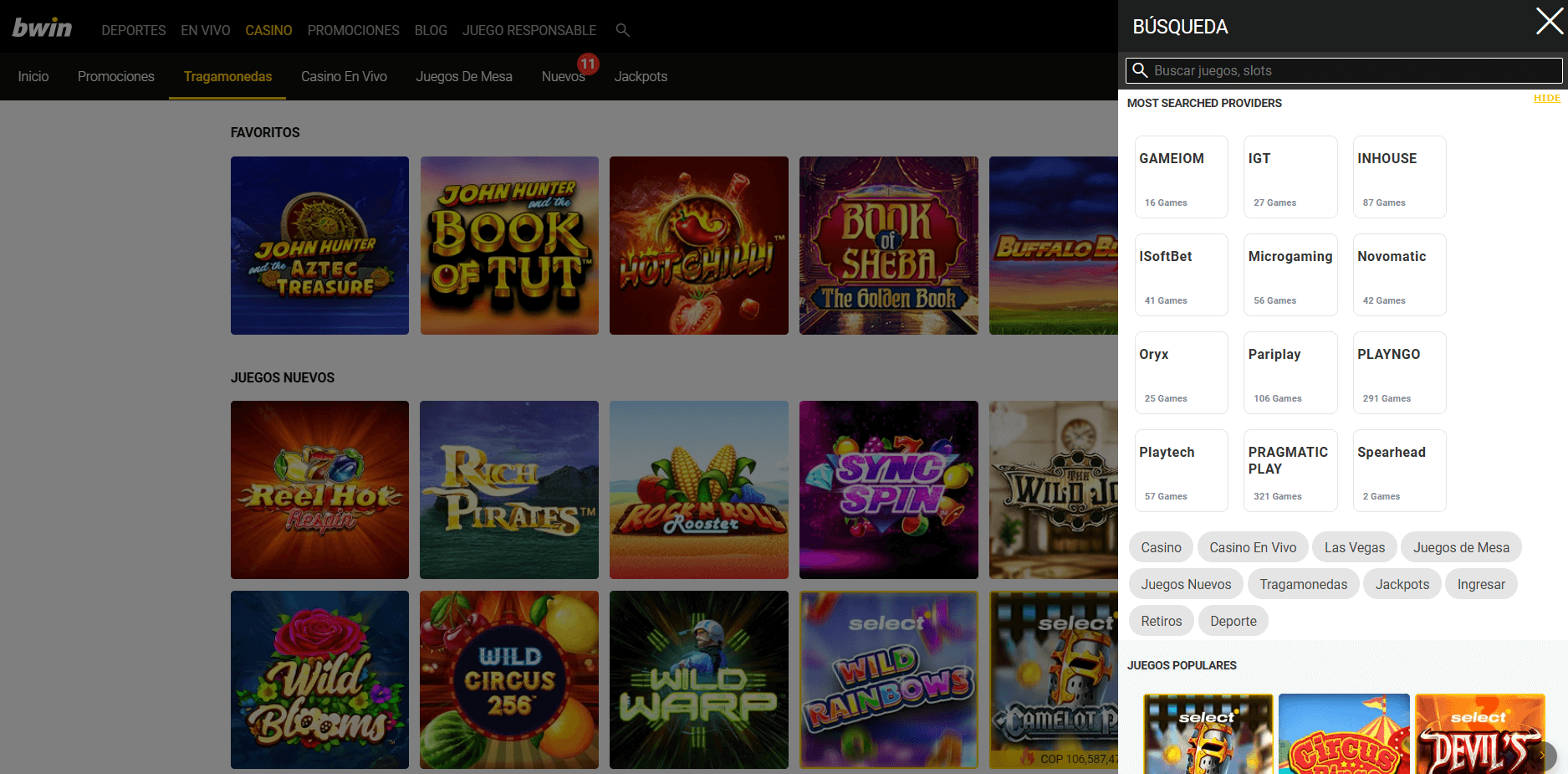
Task: Open the search magnifier icon in top navigation
Action: point(622,30)
